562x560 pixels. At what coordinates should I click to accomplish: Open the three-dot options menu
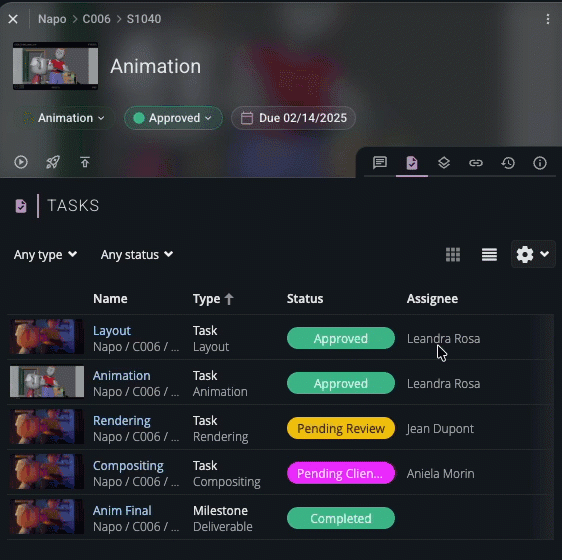(548, 19)
